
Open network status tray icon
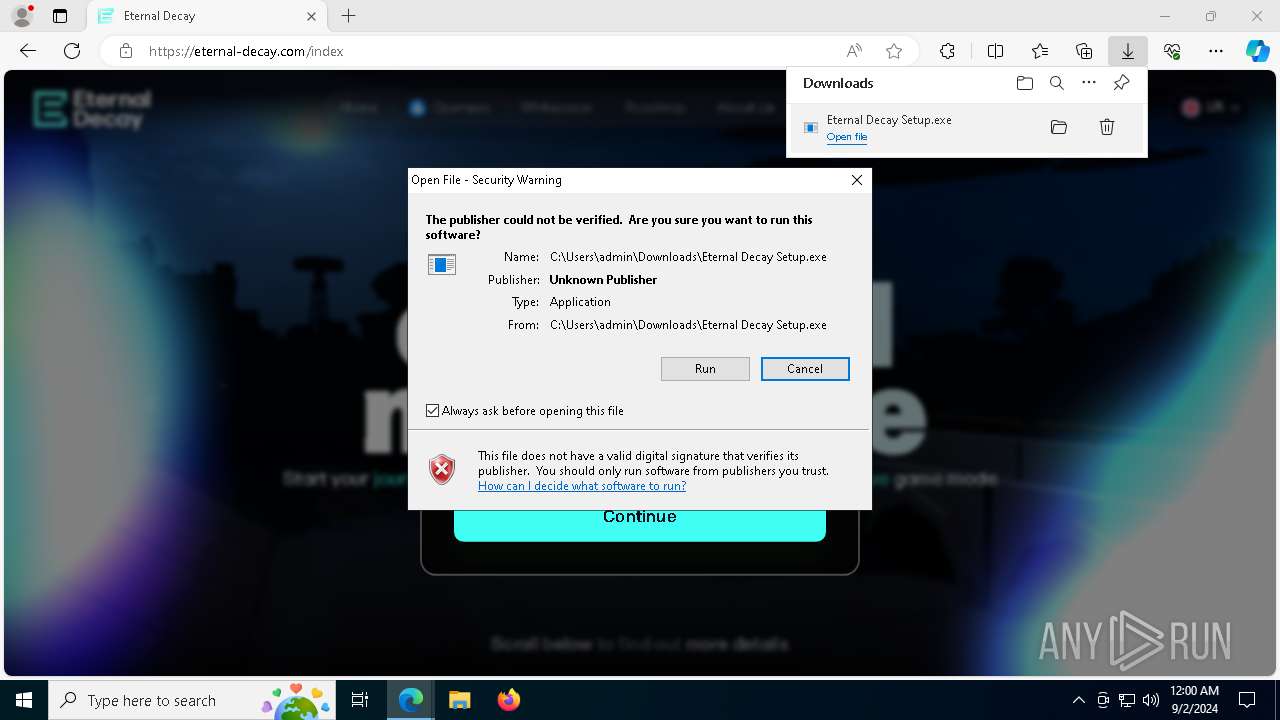[1127, 700]
